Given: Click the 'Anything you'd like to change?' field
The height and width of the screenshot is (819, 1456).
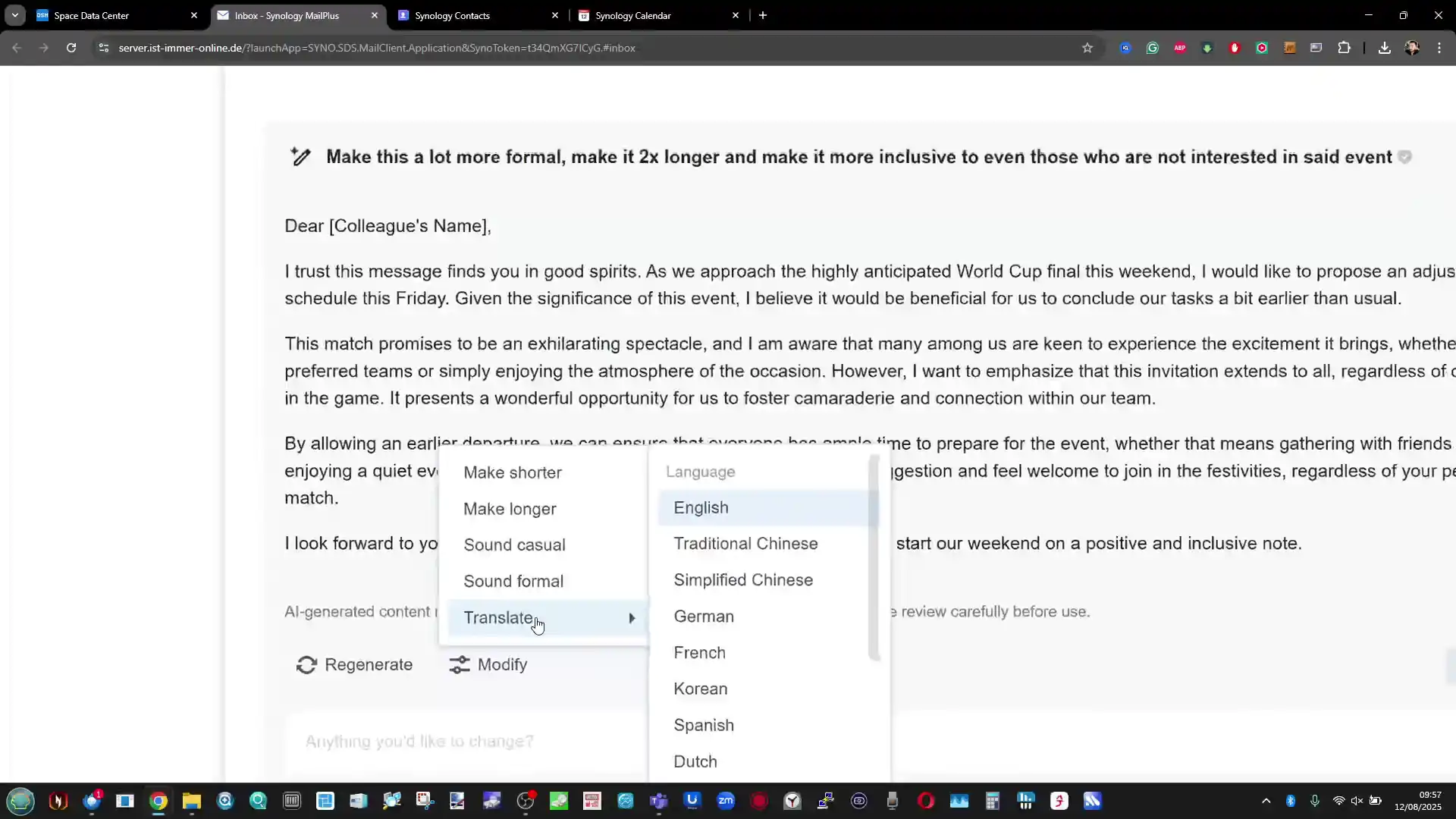Looking at the screenshot, I should [x=466, y=742].
